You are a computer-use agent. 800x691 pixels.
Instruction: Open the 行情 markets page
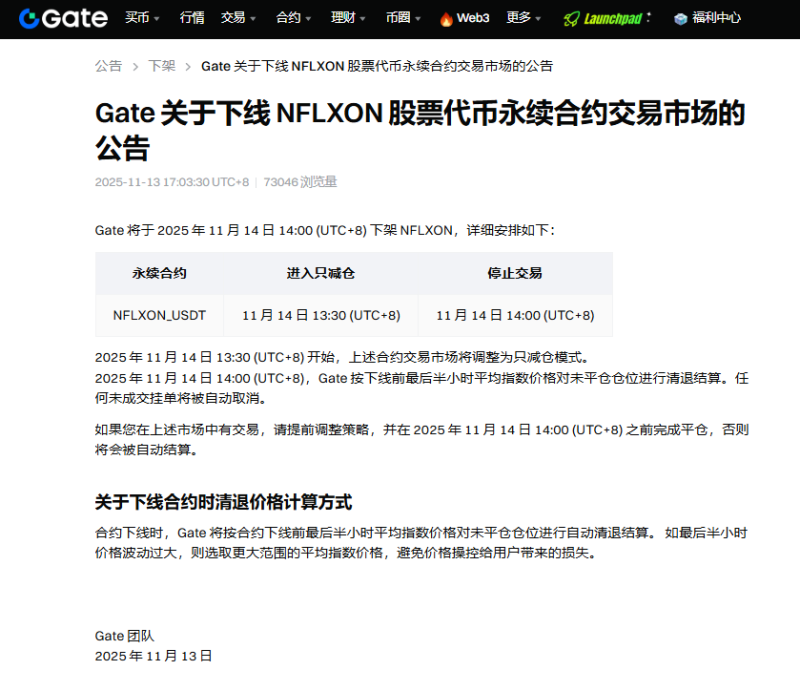192,18
